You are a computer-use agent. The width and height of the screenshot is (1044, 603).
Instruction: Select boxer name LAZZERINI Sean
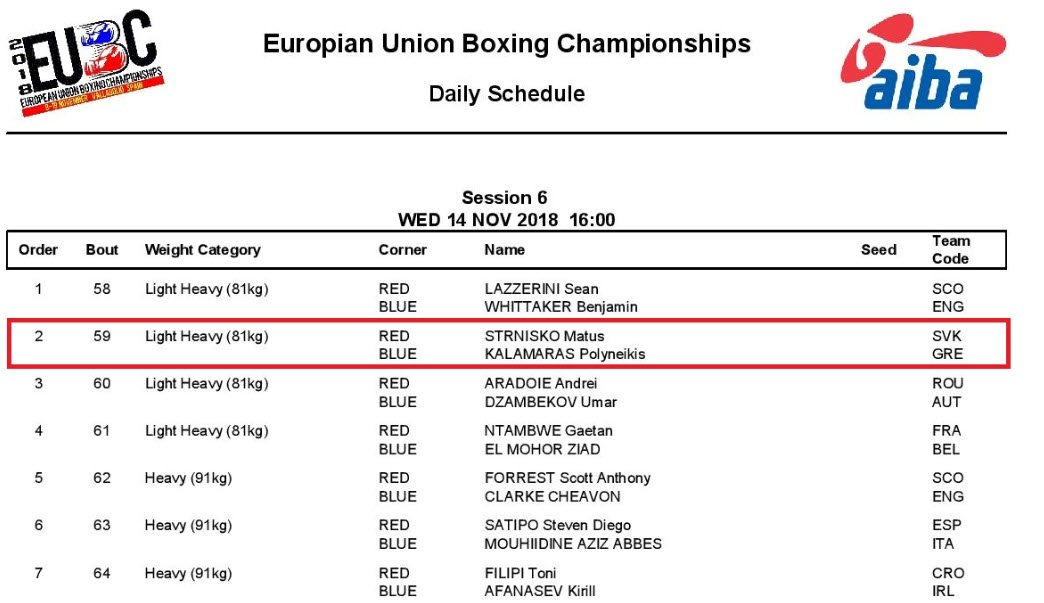[541, 289]
